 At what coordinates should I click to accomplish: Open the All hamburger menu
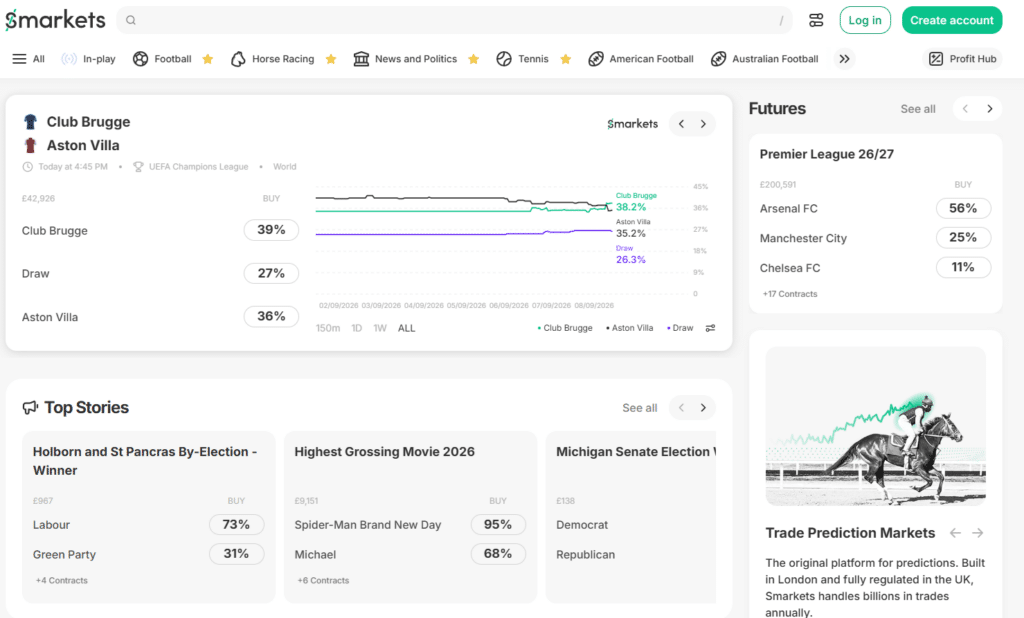(28, 59)
